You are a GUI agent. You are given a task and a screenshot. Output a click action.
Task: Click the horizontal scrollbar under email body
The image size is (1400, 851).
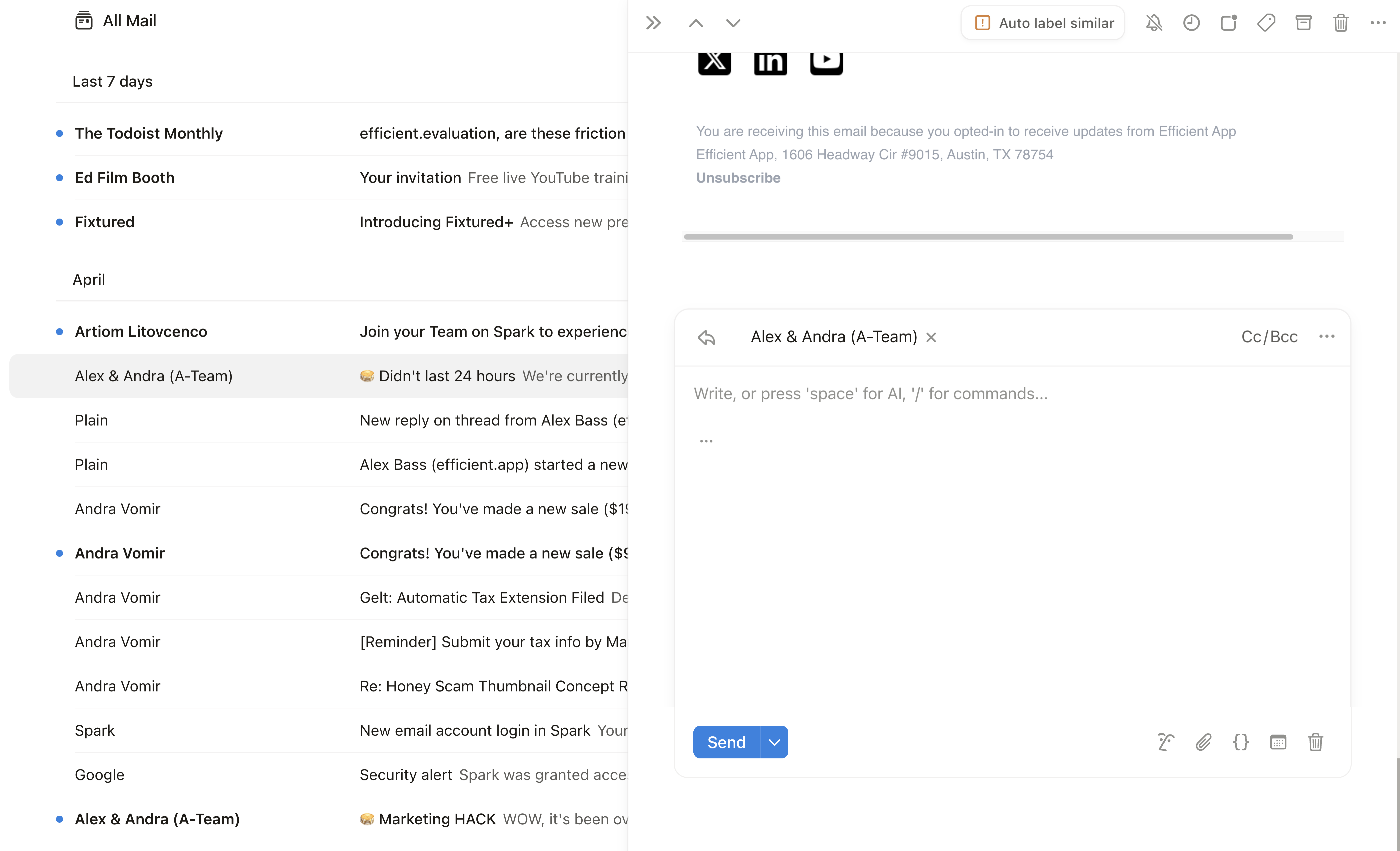[x=989, y=237]
